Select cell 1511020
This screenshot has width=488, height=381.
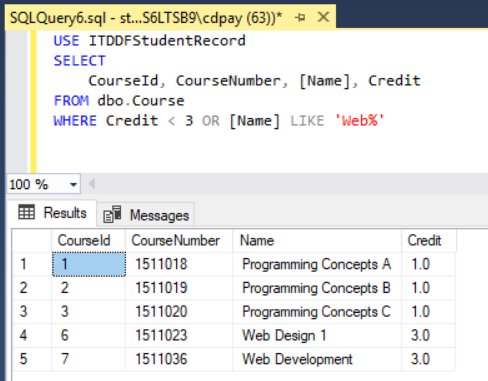pos(179,312)
